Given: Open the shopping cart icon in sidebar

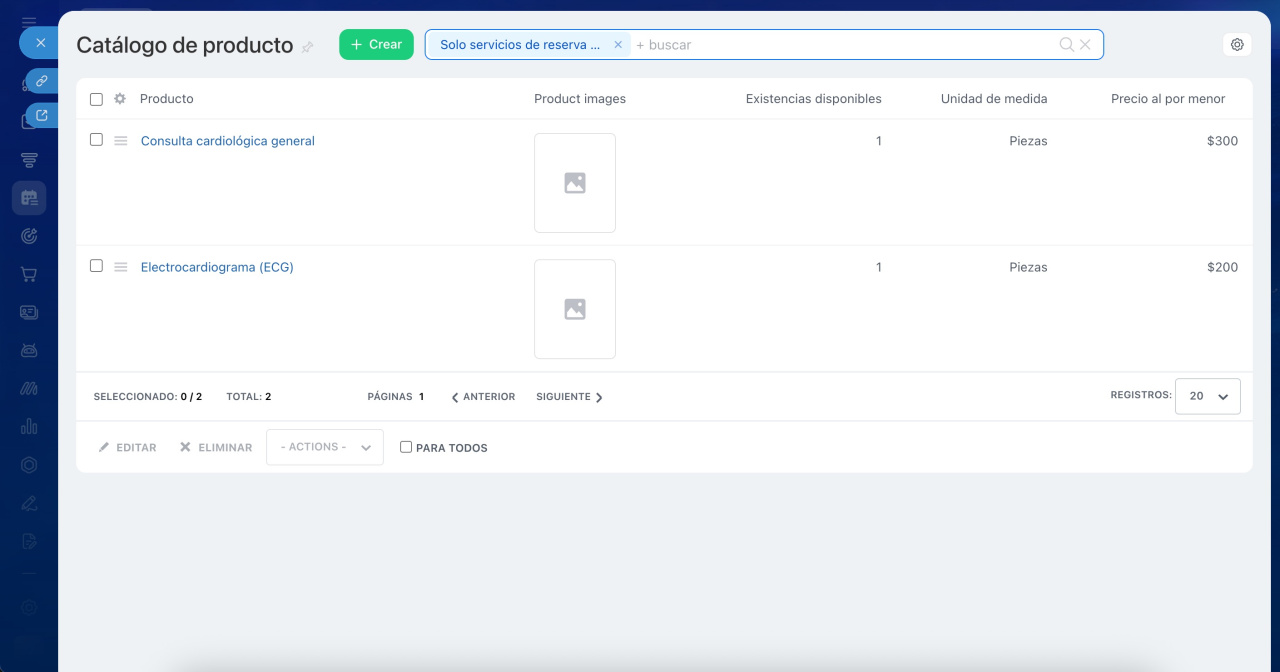Looking at the screenshot, I should [x=29, y=274].
